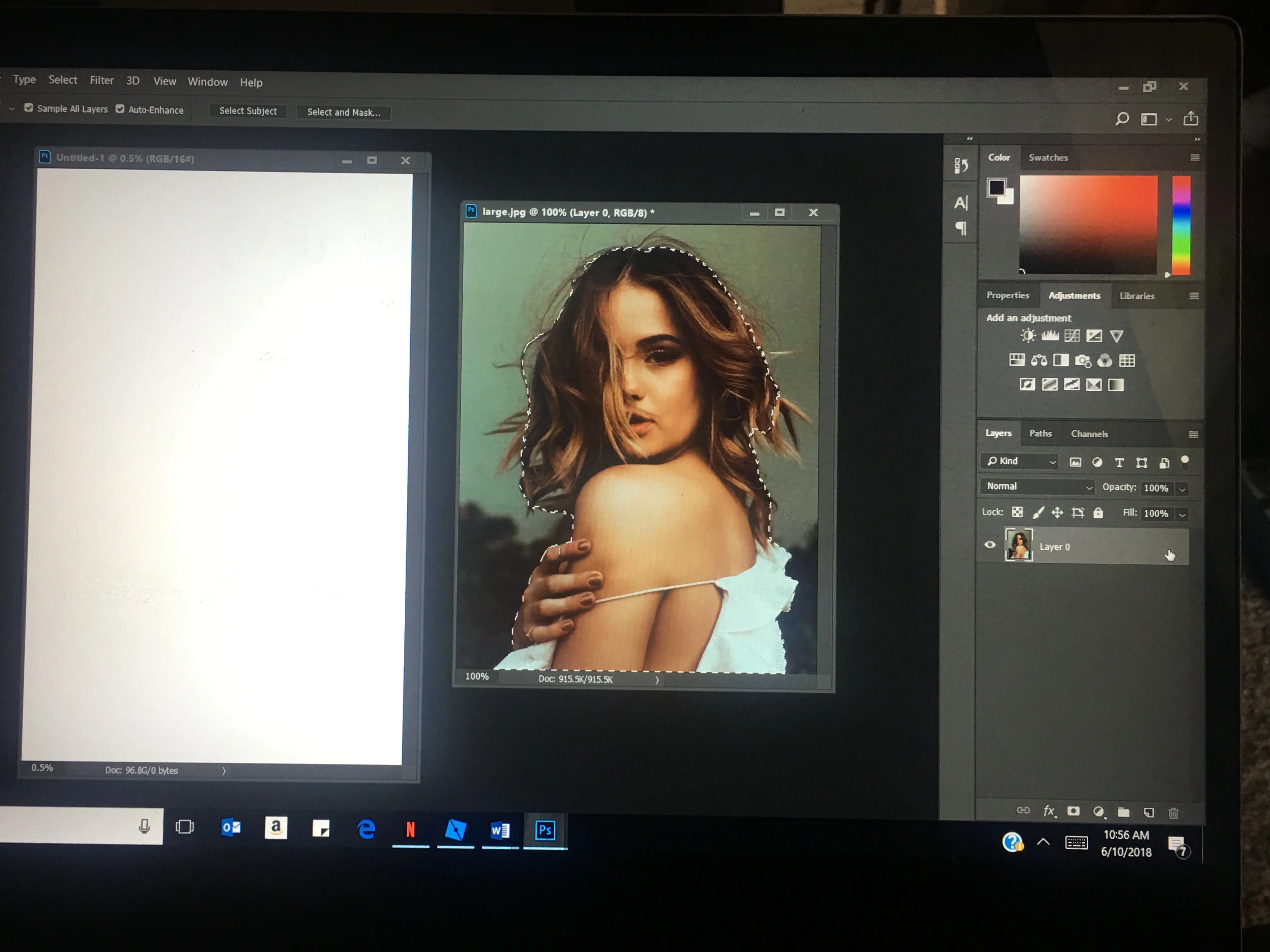Screen dimensions: 1270x952
Task: Open the Filter menu
Action: tap(102, 80)
